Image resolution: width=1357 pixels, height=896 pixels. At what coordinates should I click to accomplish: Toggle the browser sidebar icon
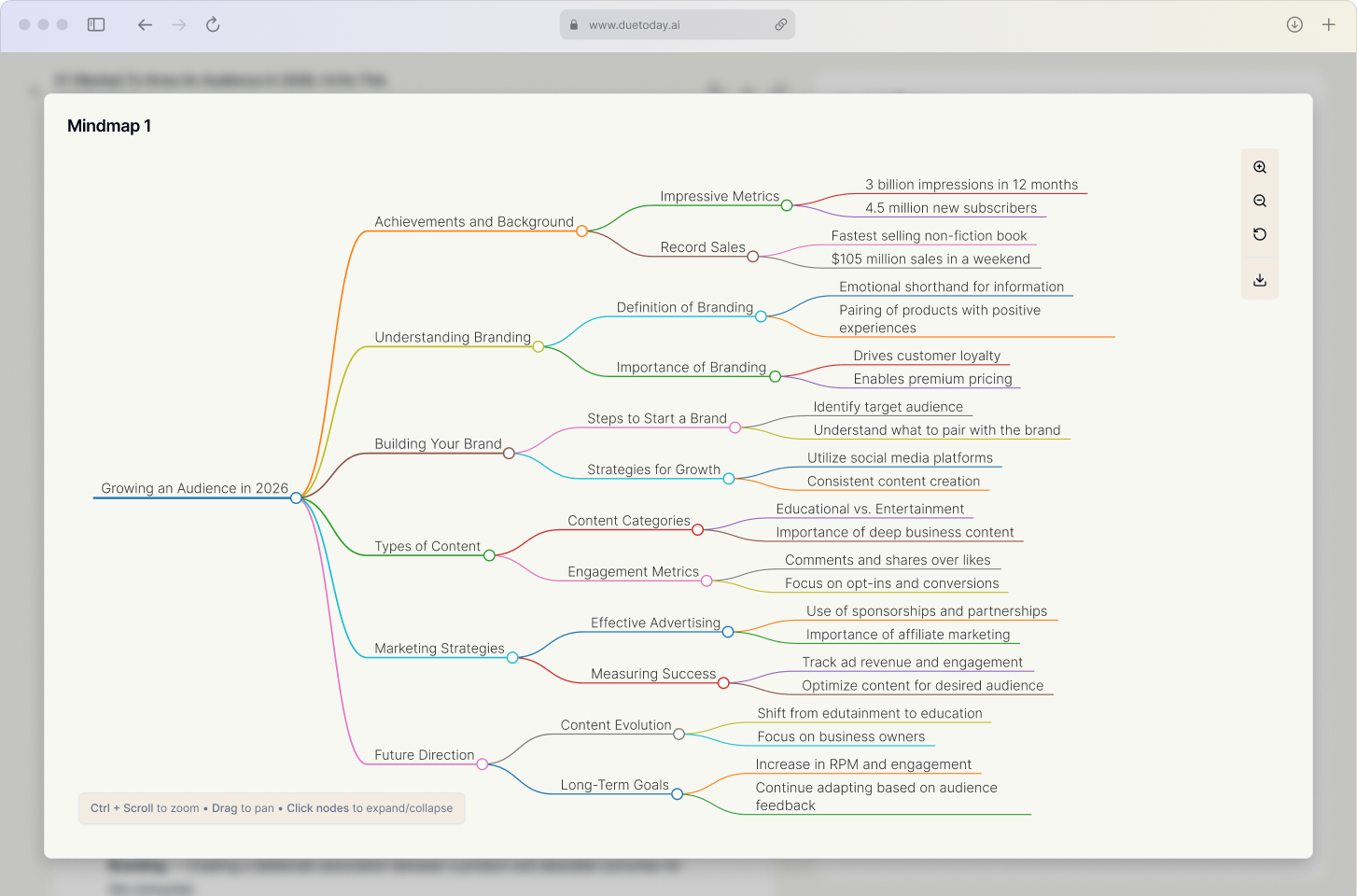coord(96,25)
